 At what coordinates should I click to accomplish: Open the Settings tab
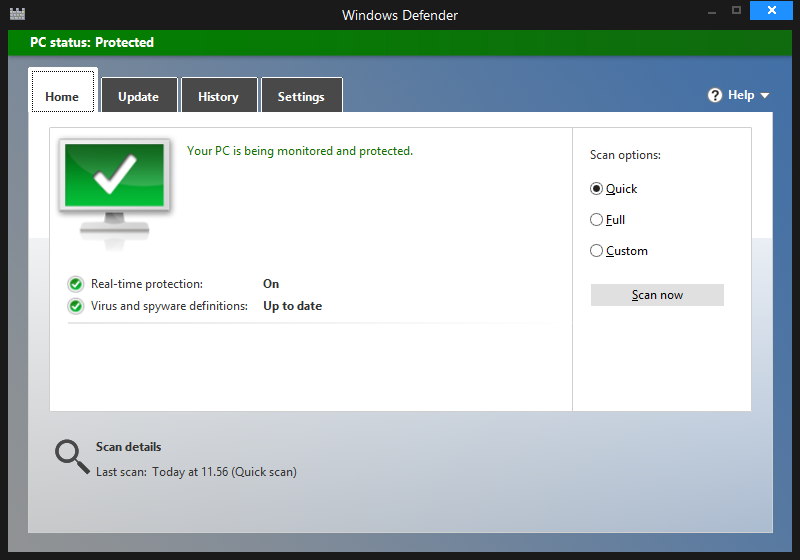302,95
